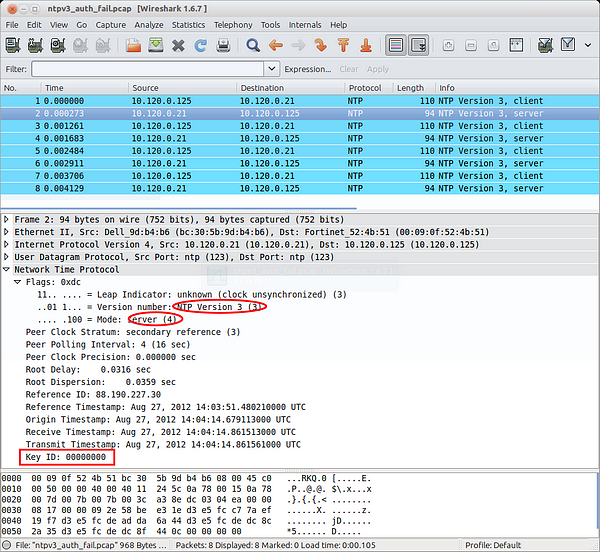Open the Filter history dropdown arrow

tap(273, 69)
